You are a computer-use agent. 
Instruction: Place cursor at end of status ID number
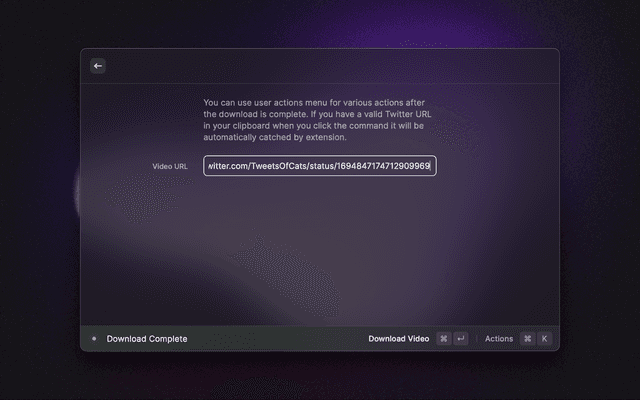[x=431, y=166]
